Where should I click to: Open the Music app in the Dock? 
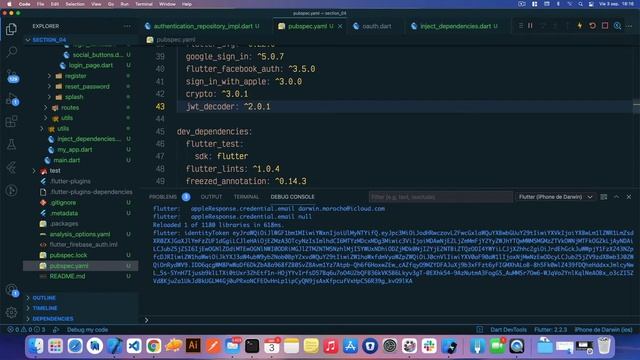(330, 346)
